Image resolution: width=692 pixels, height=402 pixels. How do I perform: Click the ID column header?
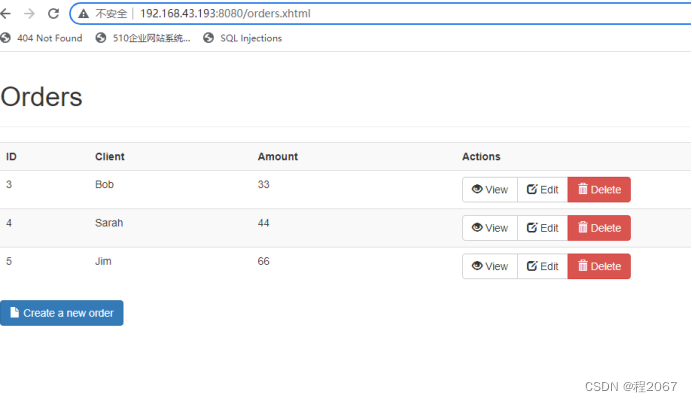point(11,157)
